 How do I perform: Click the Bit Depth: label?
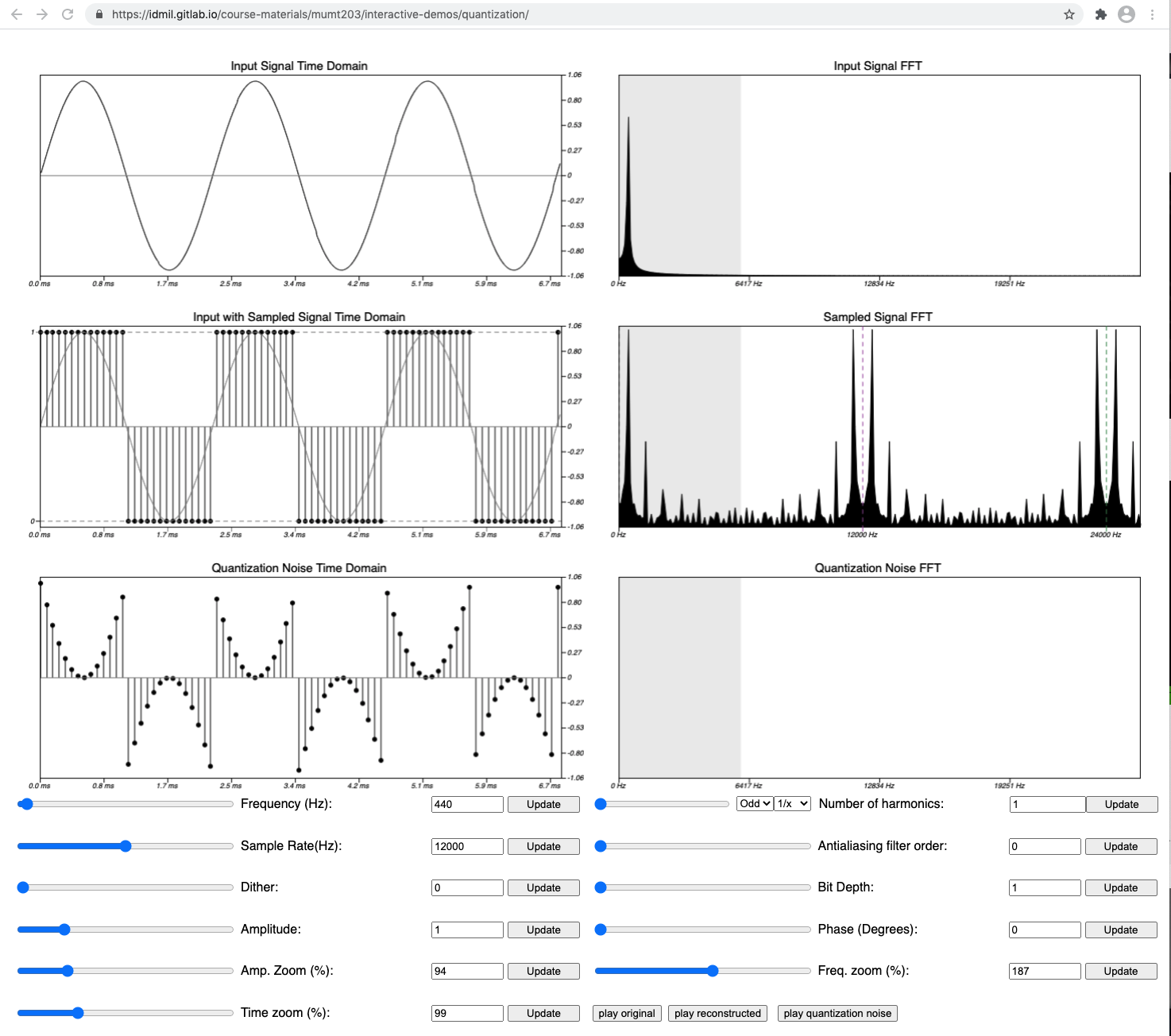[x=845, y=887]
